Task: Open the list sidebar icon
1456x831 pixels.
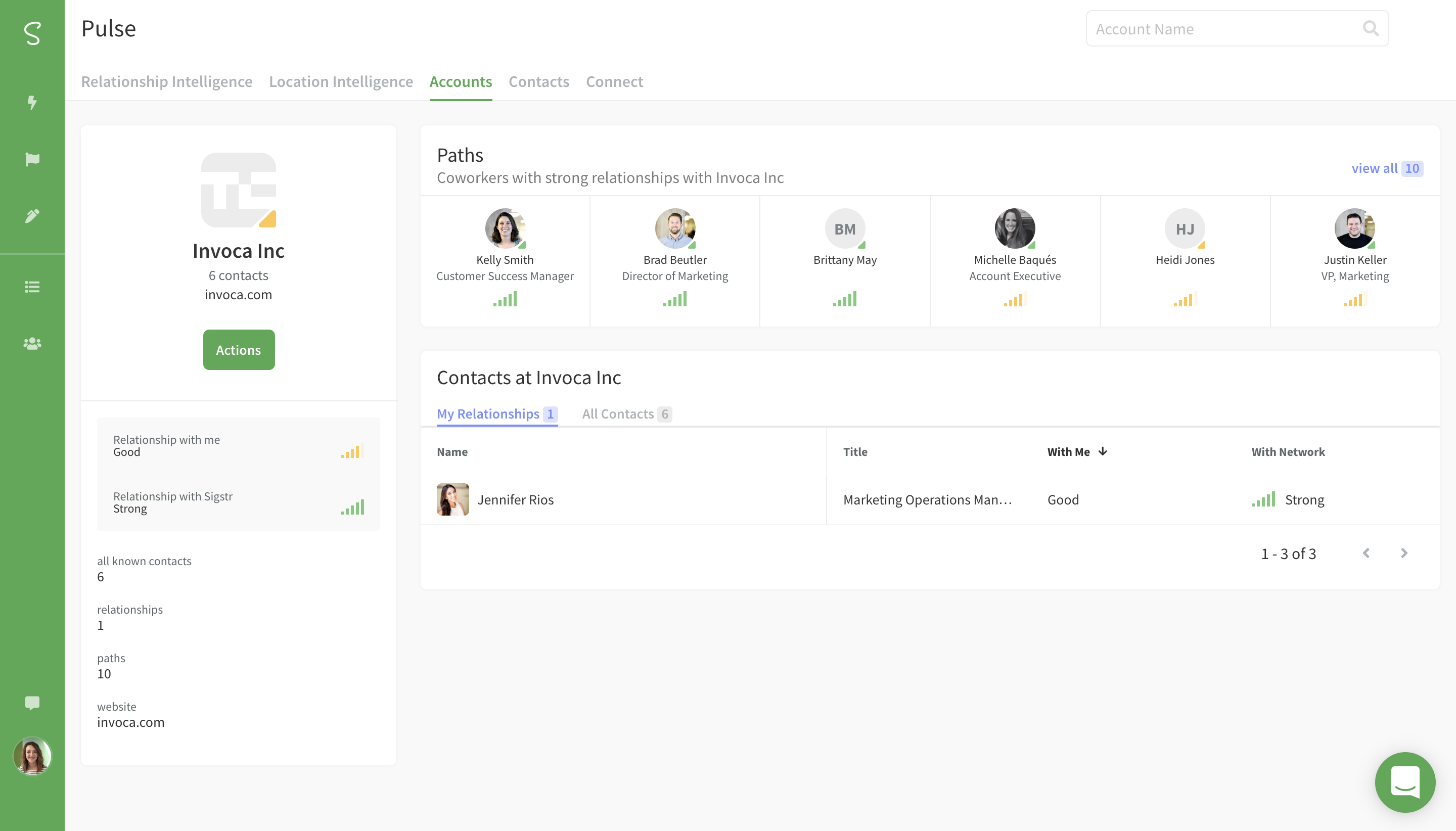Action: pyautogui.click(x=32, y=287)
